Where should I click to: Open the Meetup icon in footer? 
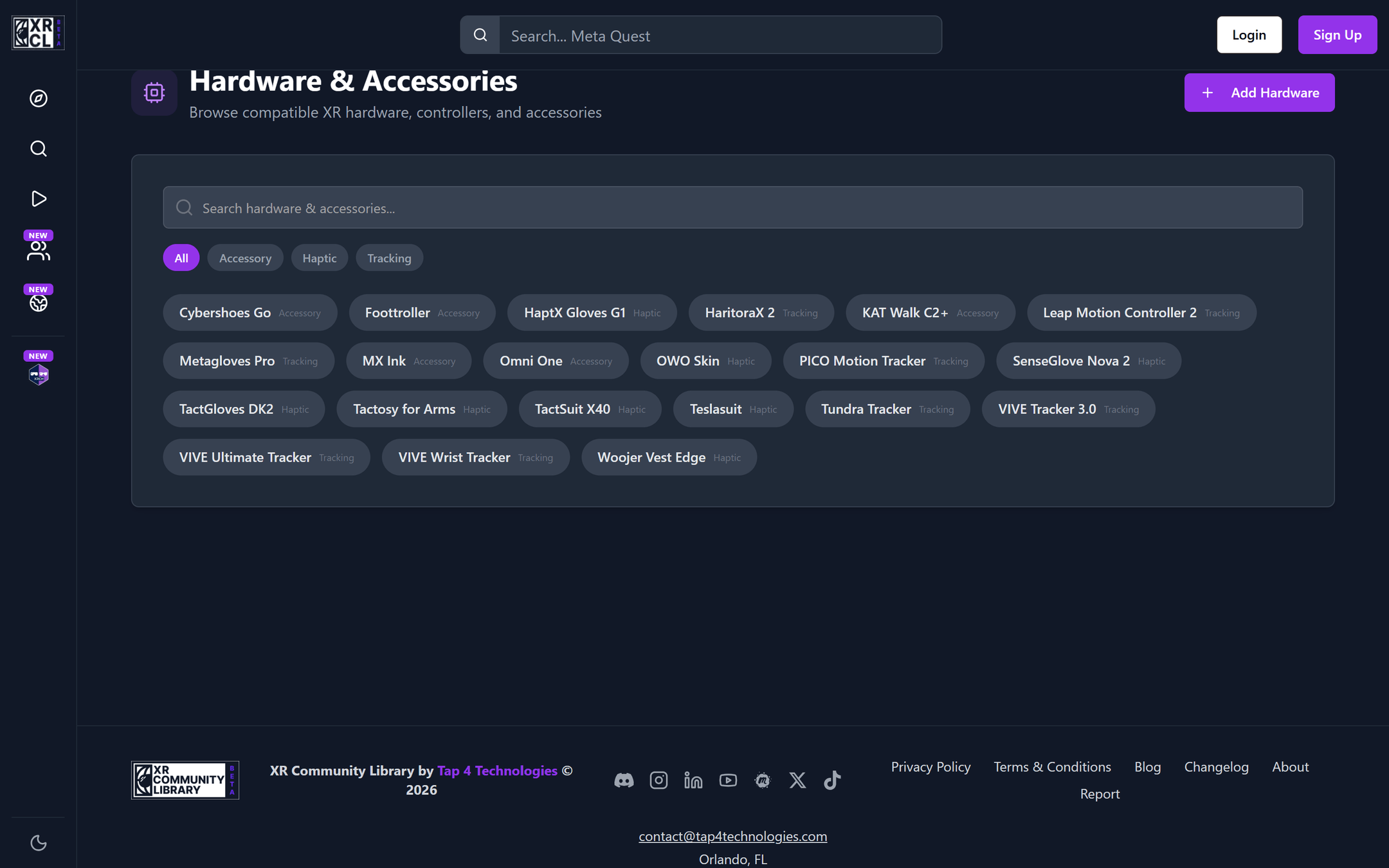[763, 781]
